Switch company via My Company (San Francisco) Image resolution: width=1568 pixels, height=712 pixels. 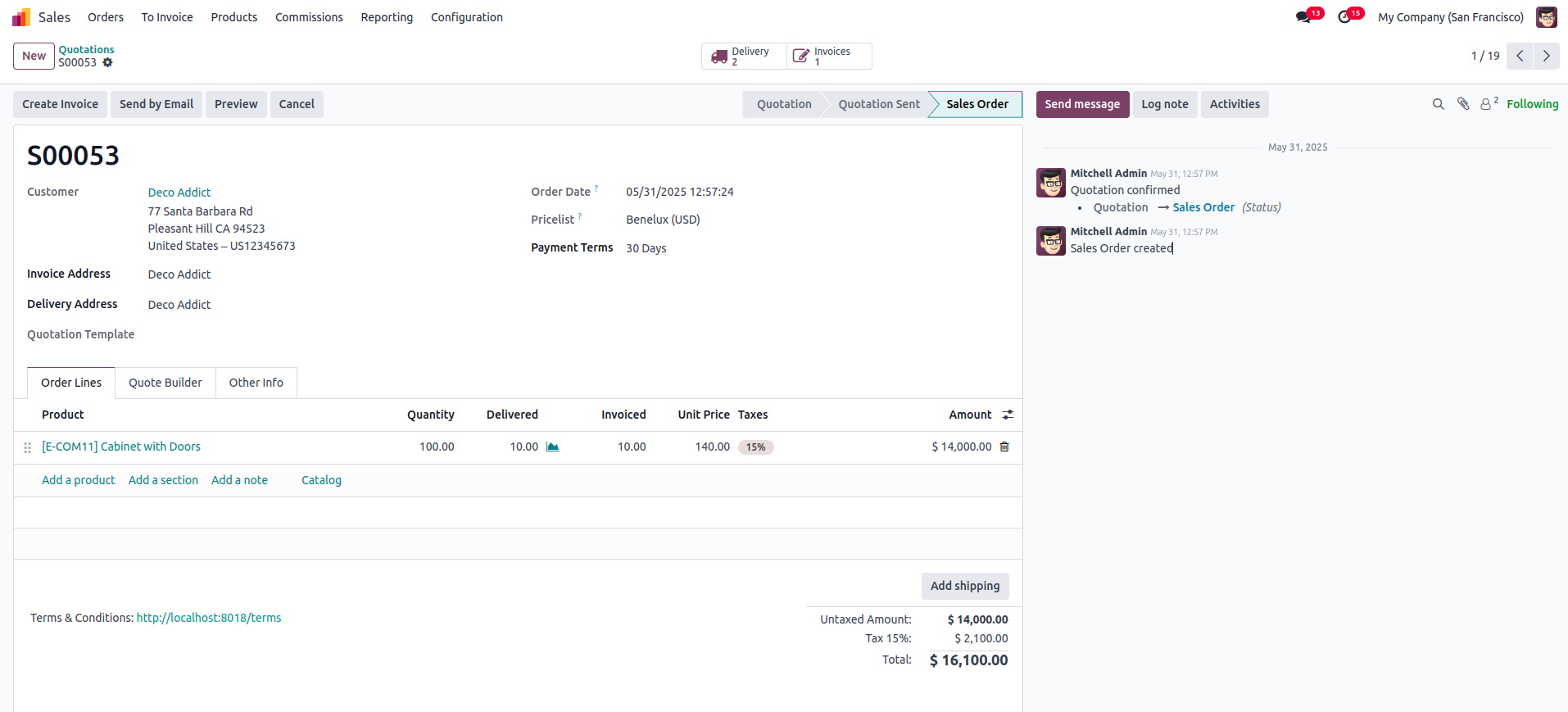pos(1451,17)
